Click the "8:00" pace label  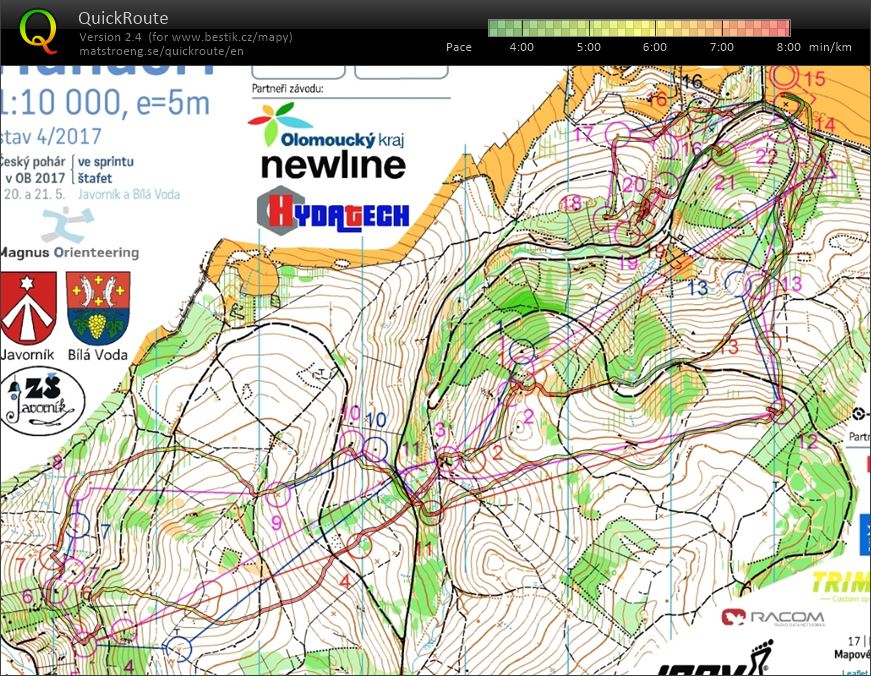(788, 47)
